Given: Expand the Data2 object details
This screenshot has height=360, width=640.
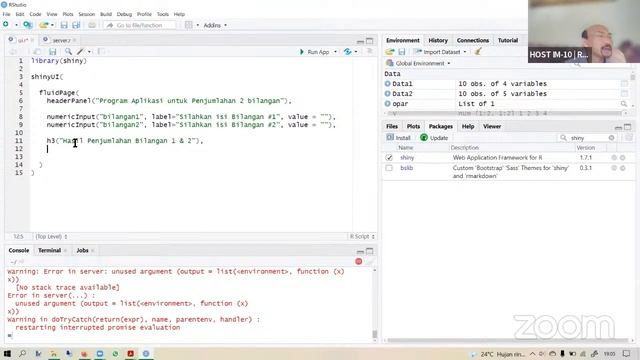Looking at the screenshot, I should pyautogui.click(x=387, y=93).
